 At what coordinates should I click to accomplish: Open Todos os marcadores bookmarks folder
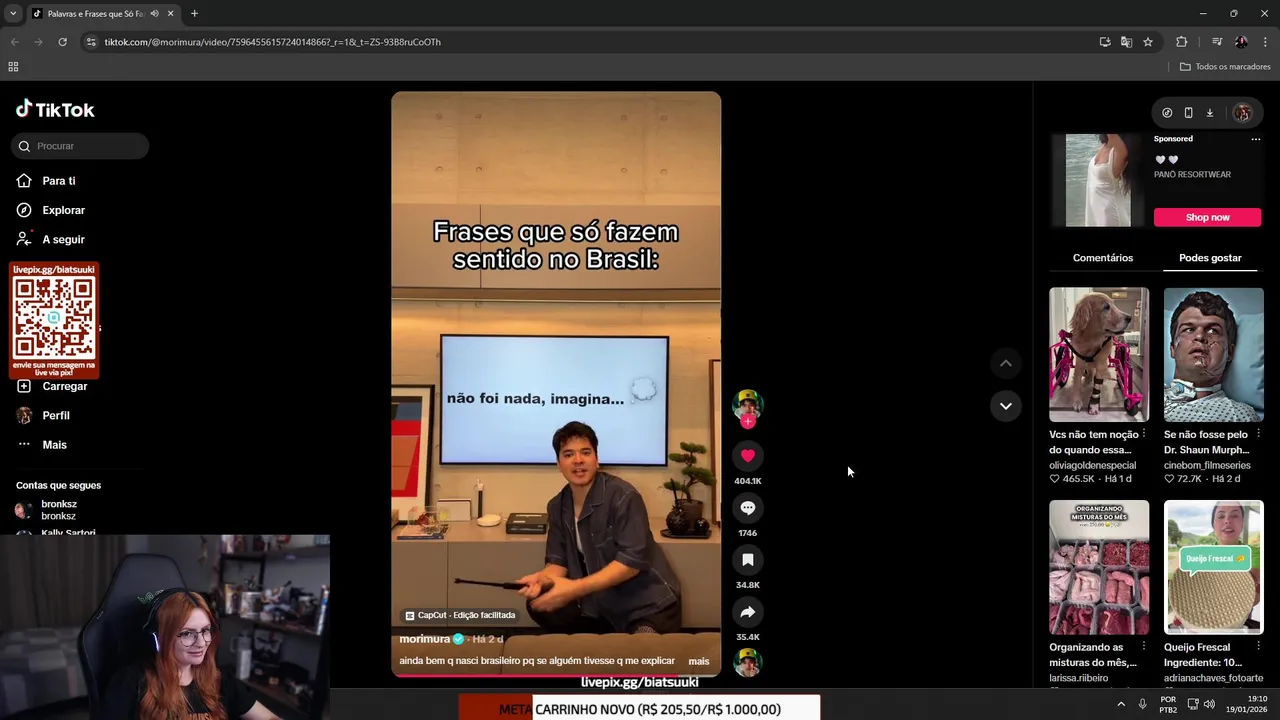point(1225,67)
